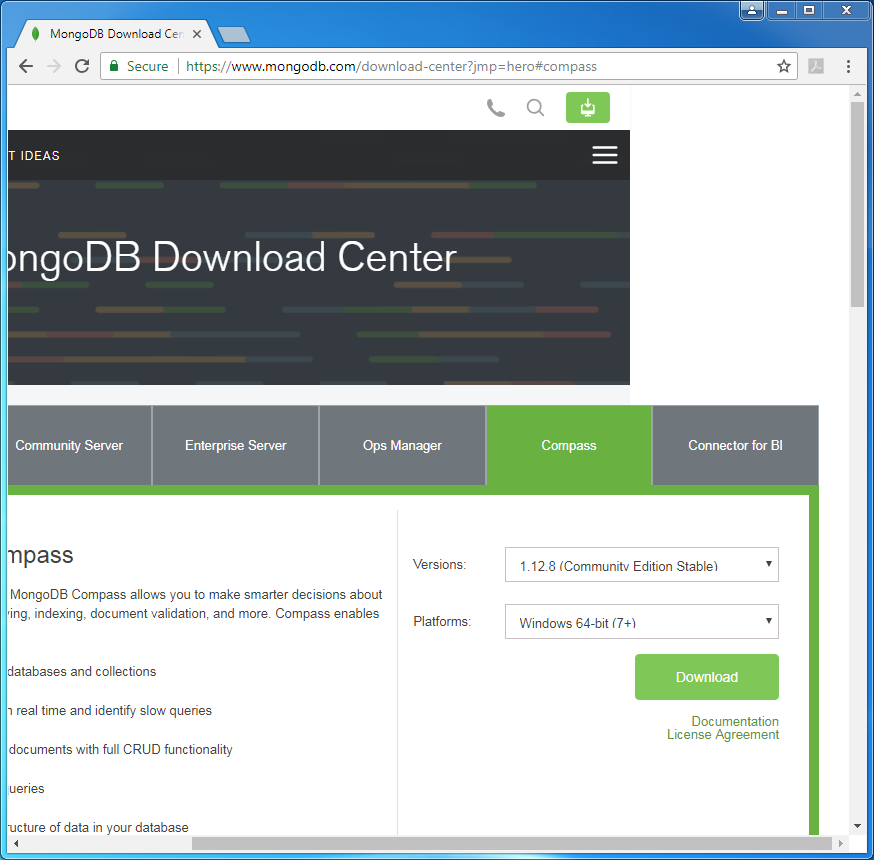Viewport: 874px width, 860px height.
Task: Click the Download Center page heading
Action: [x=232, y=257]
